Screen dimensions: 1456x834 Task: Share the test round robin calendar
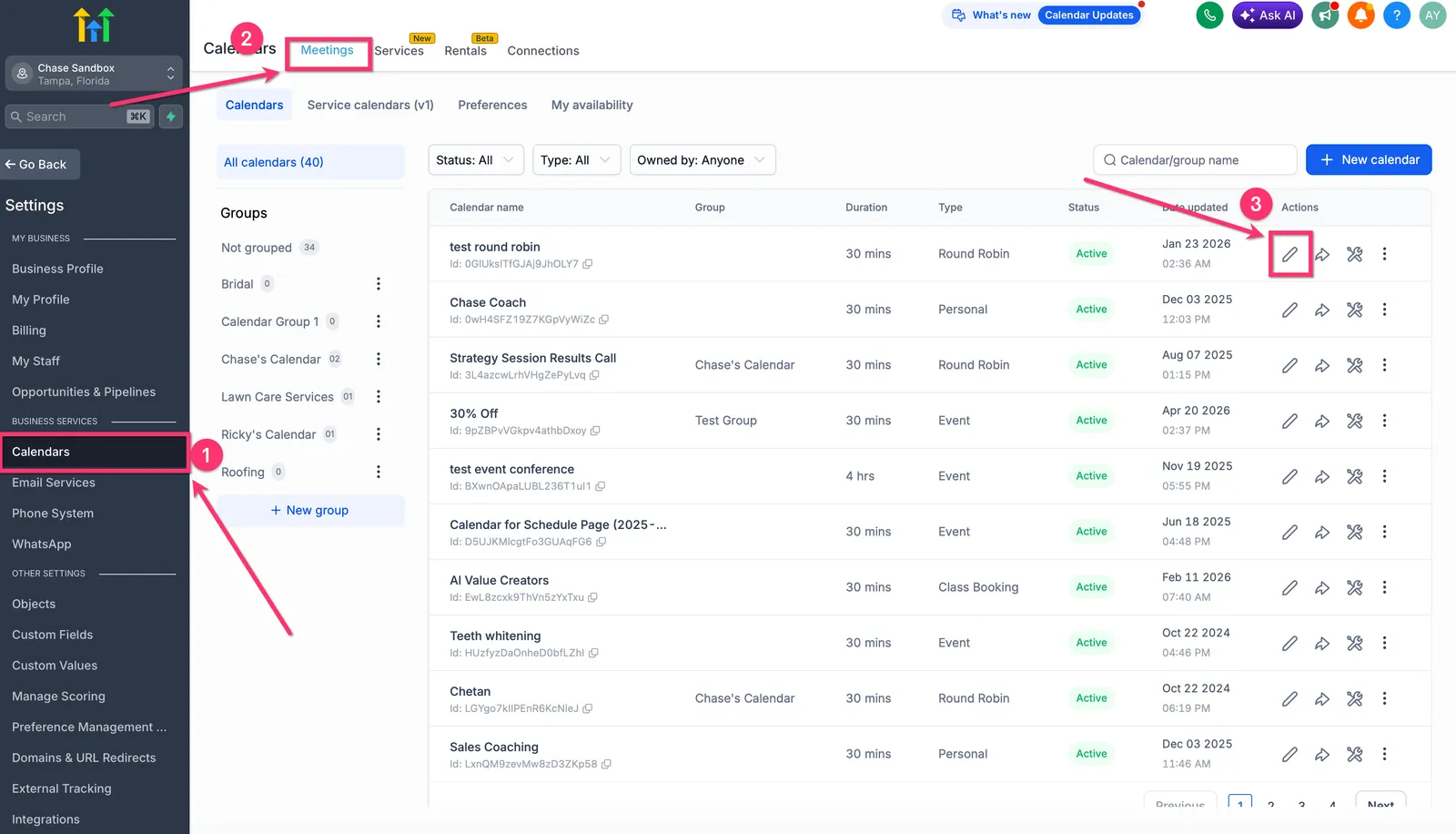click(1322, 254)
